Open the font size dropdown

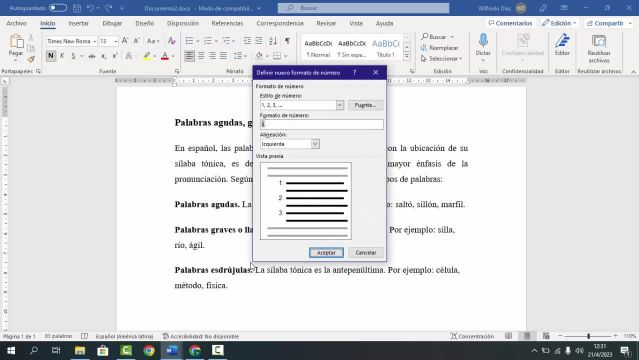pyautogui.click(x=116, y=41)
